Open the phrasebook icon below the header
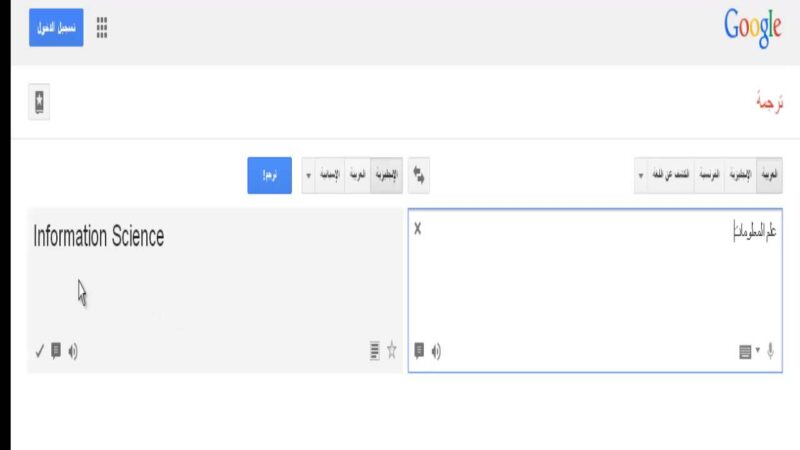The height and width of the screenshot is (450, 800). [x=39, y=102]
